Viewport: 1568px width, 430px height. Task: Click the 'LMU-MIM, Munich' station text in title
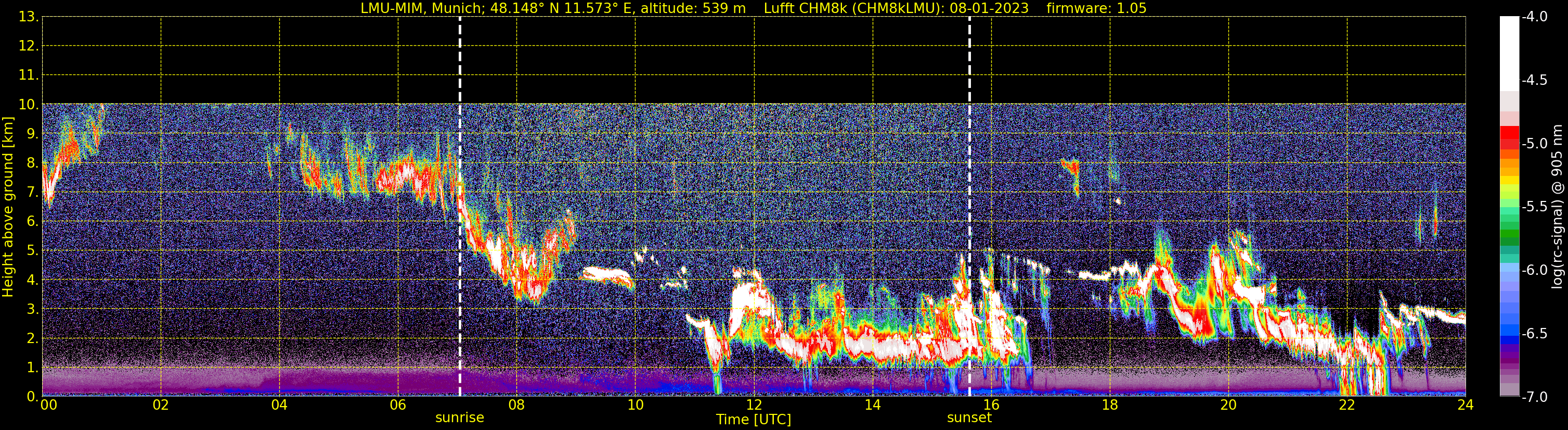[422, 8]
